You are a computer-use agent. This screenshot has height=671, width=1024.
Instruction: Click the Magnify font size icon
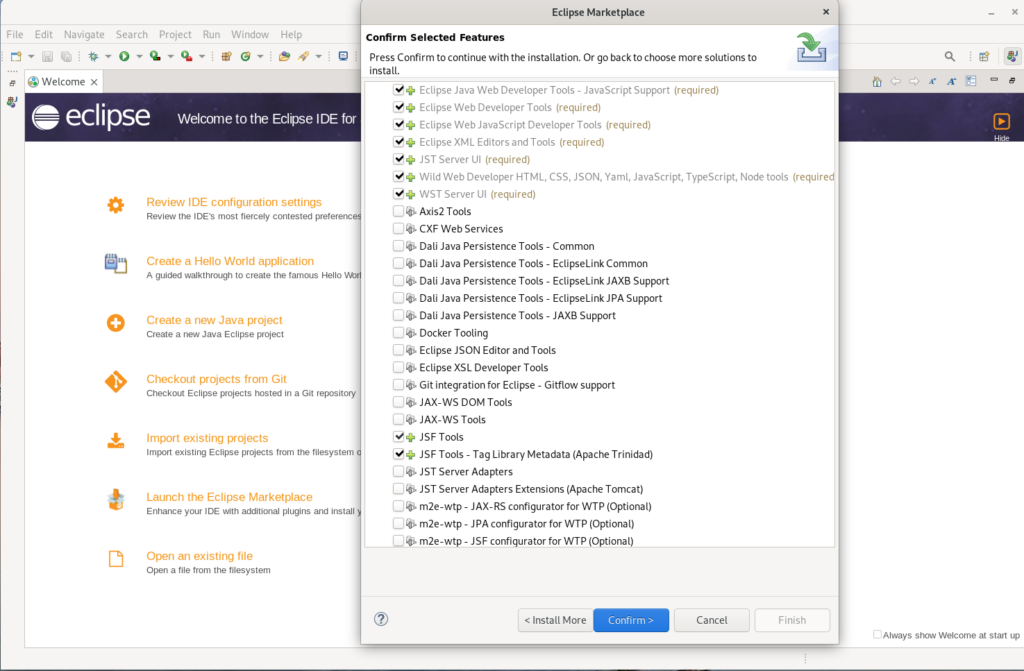tap(952, 81)
